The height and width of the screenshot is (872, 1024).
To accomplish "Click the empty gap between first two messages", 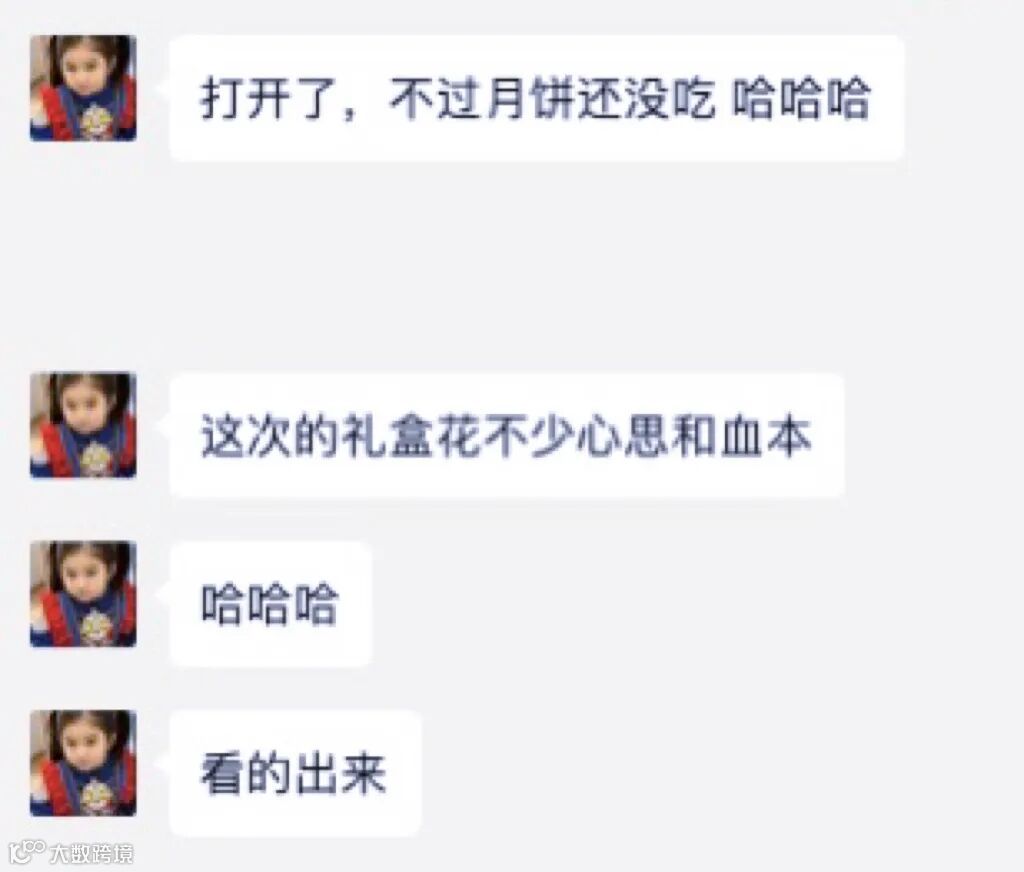I will (x=512, y=266).
